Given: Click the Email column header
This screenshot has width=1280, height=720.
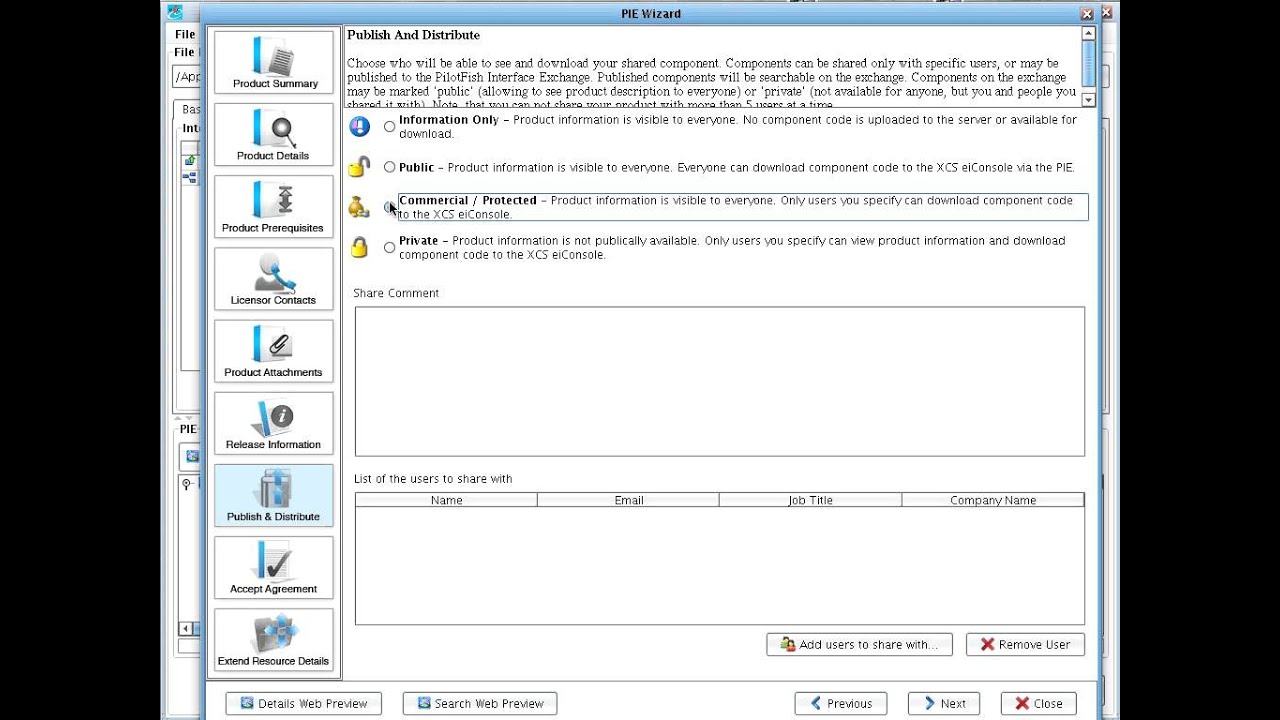Looking at the screenshot, I should click(628, 500).
